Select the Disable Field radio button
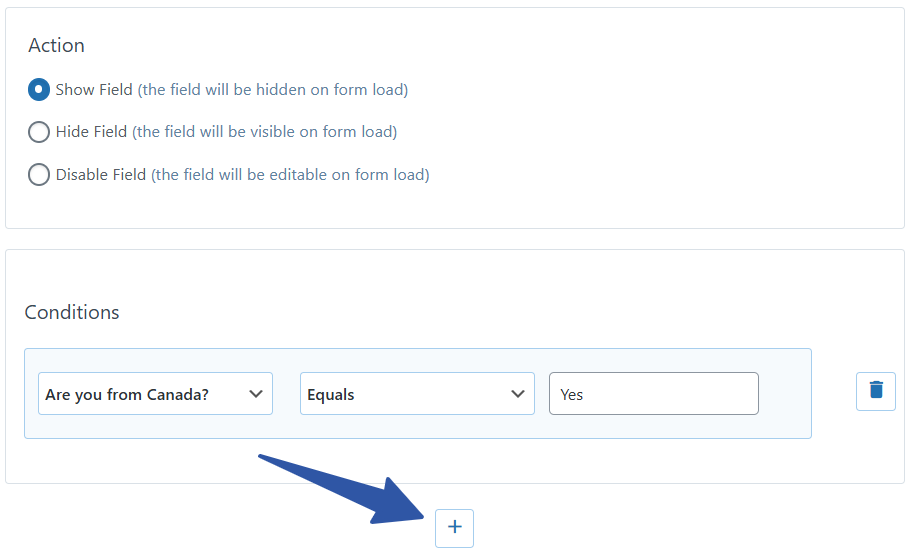915x556 pixels. (39, 175)
